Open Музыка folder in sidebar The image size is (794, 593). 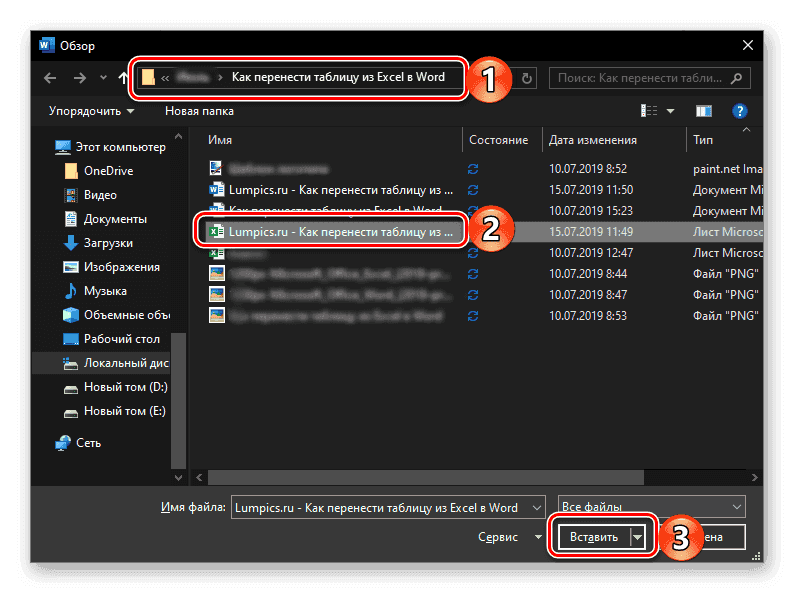pyautogui.click(x=95, y=291)
